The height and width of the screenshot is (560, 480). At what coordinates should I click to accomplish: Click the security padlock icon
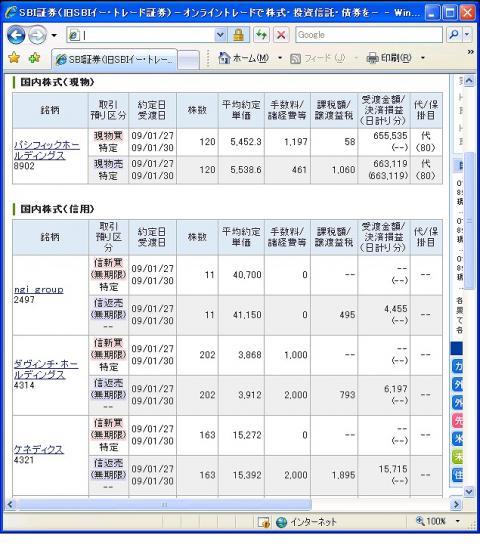click(239, 35)
